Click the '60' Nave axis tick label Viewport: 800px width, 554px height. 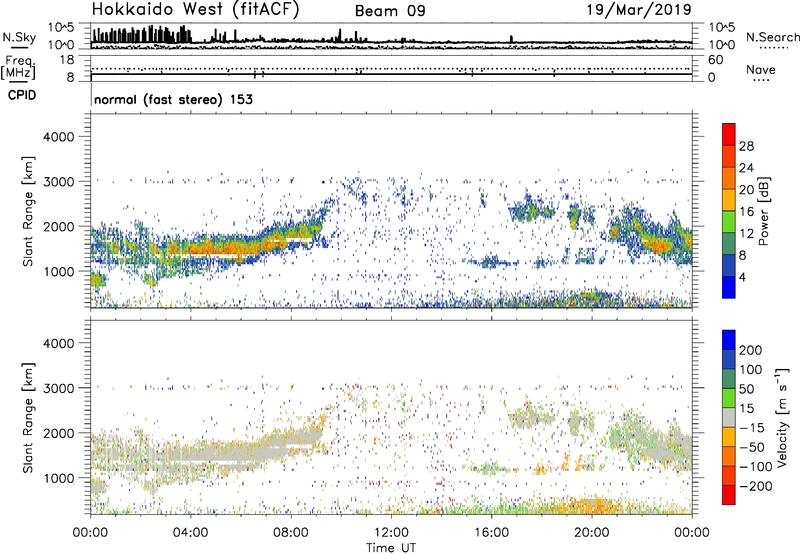click(x=715, y=60)
